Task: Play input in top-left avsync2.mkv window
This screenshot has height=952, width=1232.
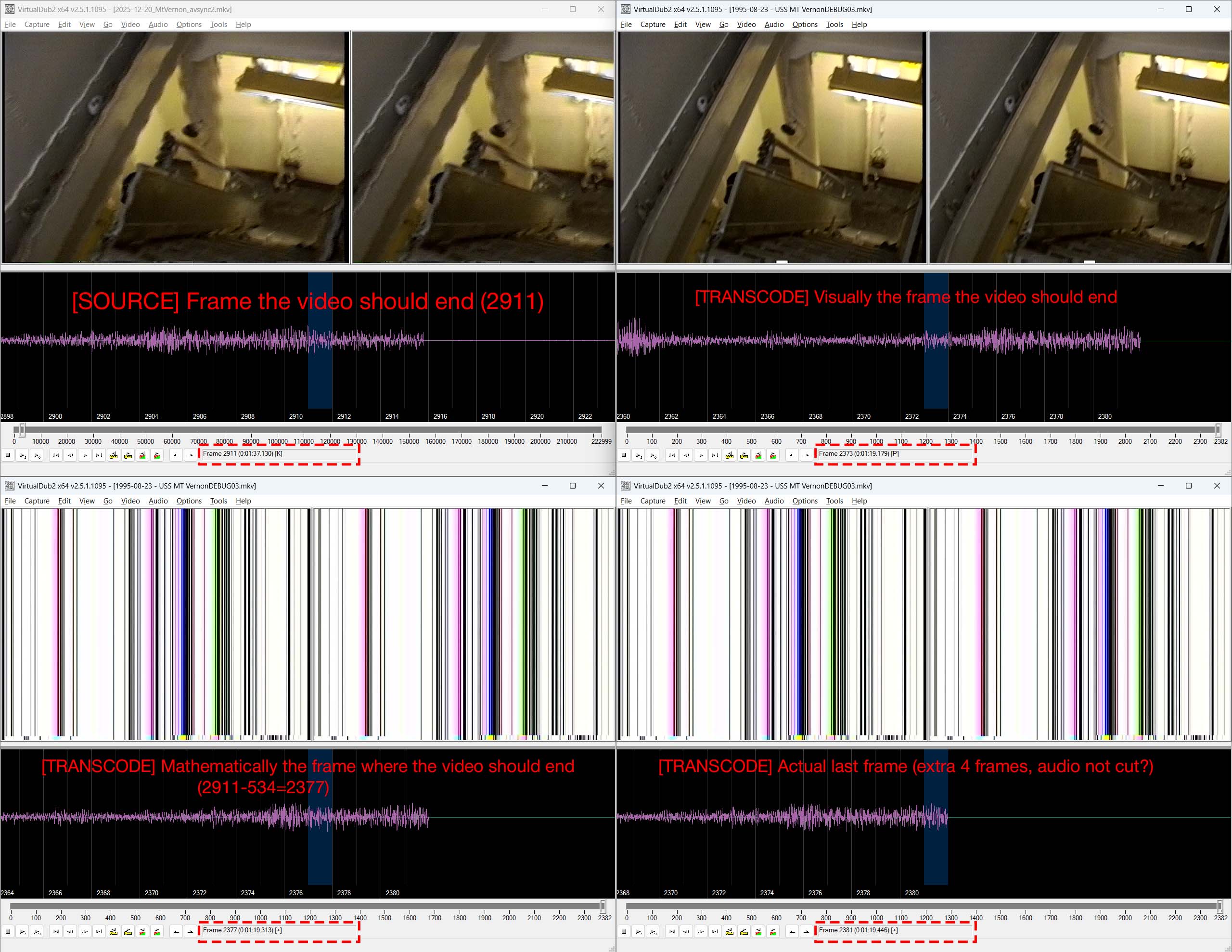Action: pyautogui.click(x=23, y=455)
